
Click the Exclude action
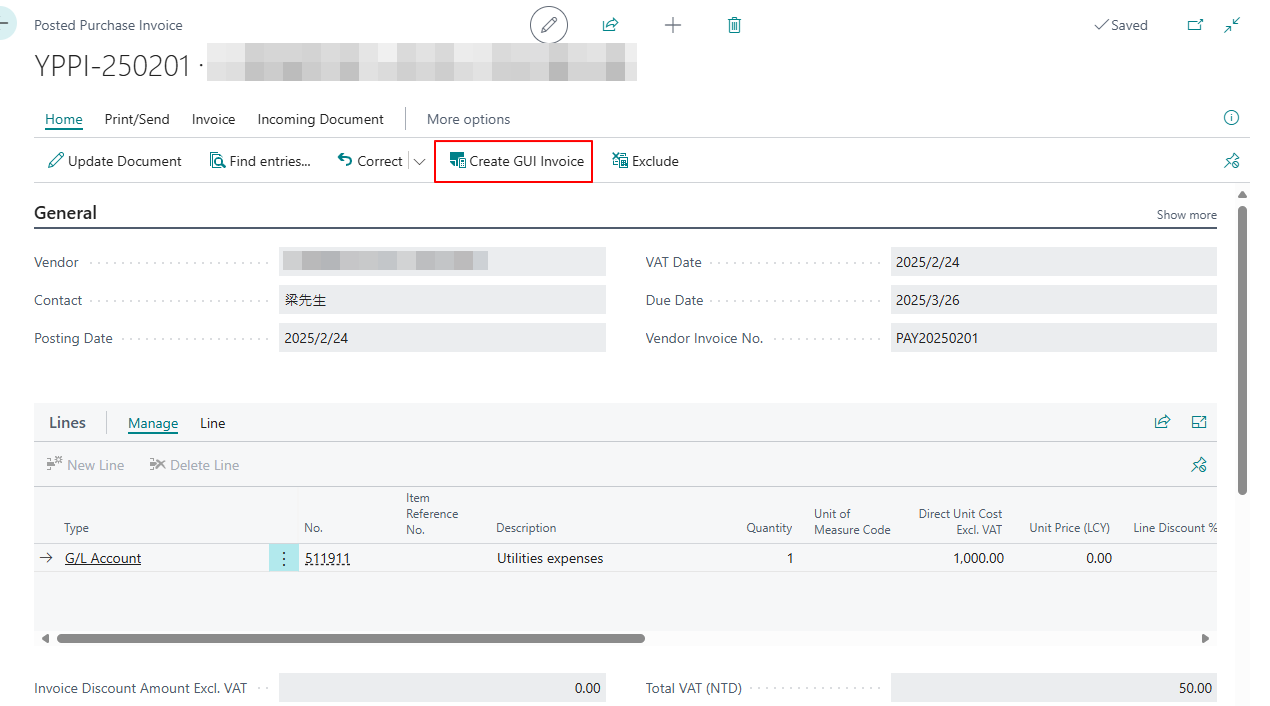tap(645, 161)
